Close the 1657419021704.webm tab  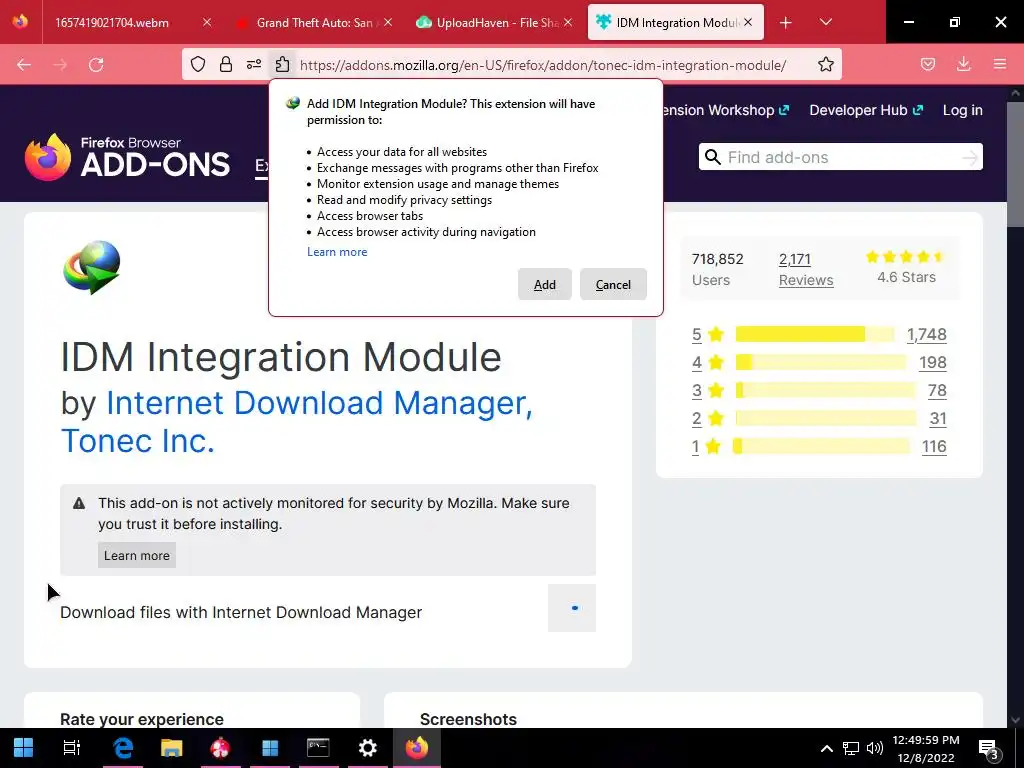[x=207, y=23]
